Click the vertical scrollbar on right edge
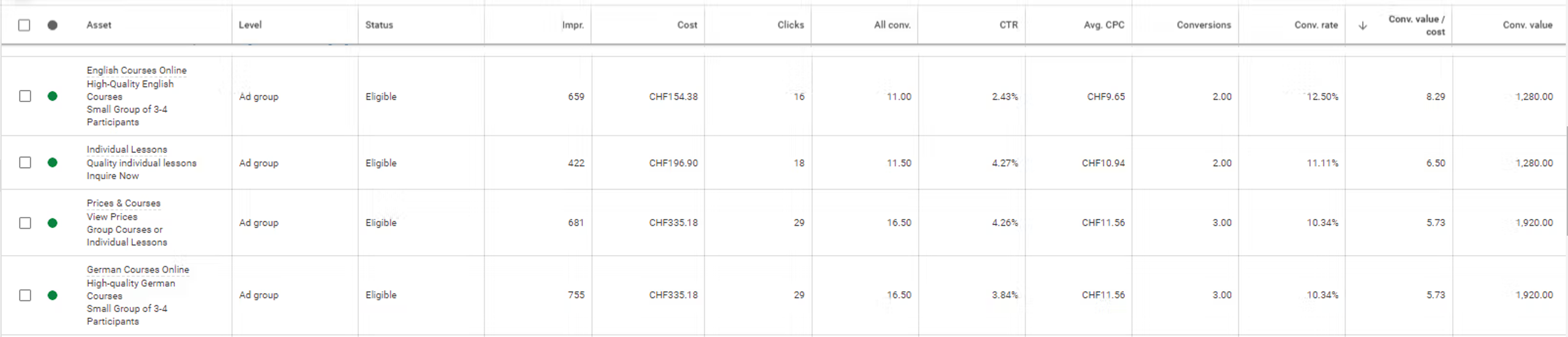Image resolution: width=1568 pixels, height=337 pixels. (1566, 180)
